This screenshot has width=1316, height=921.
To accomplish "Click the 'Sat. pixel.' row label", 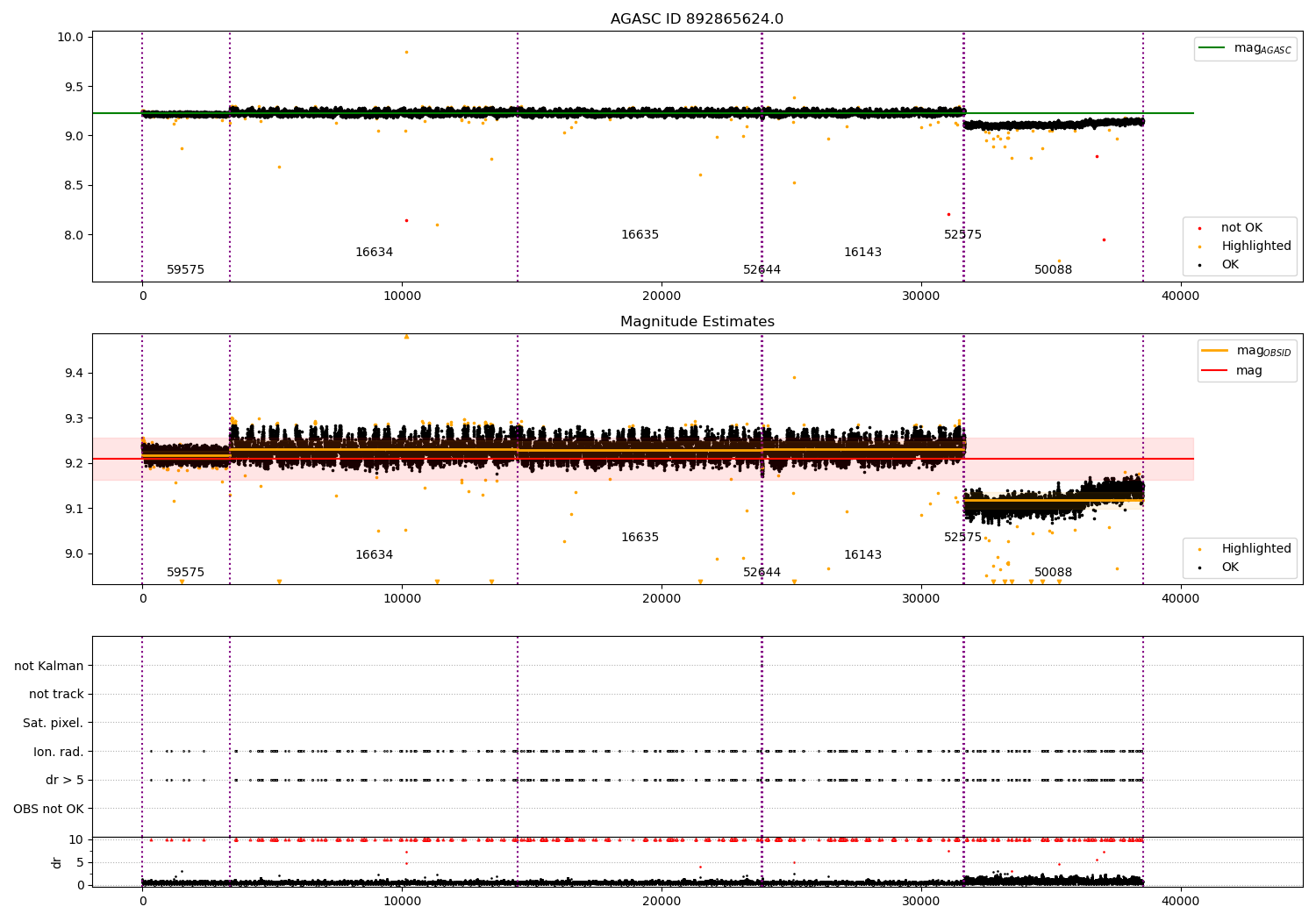I will pos(54,724).
